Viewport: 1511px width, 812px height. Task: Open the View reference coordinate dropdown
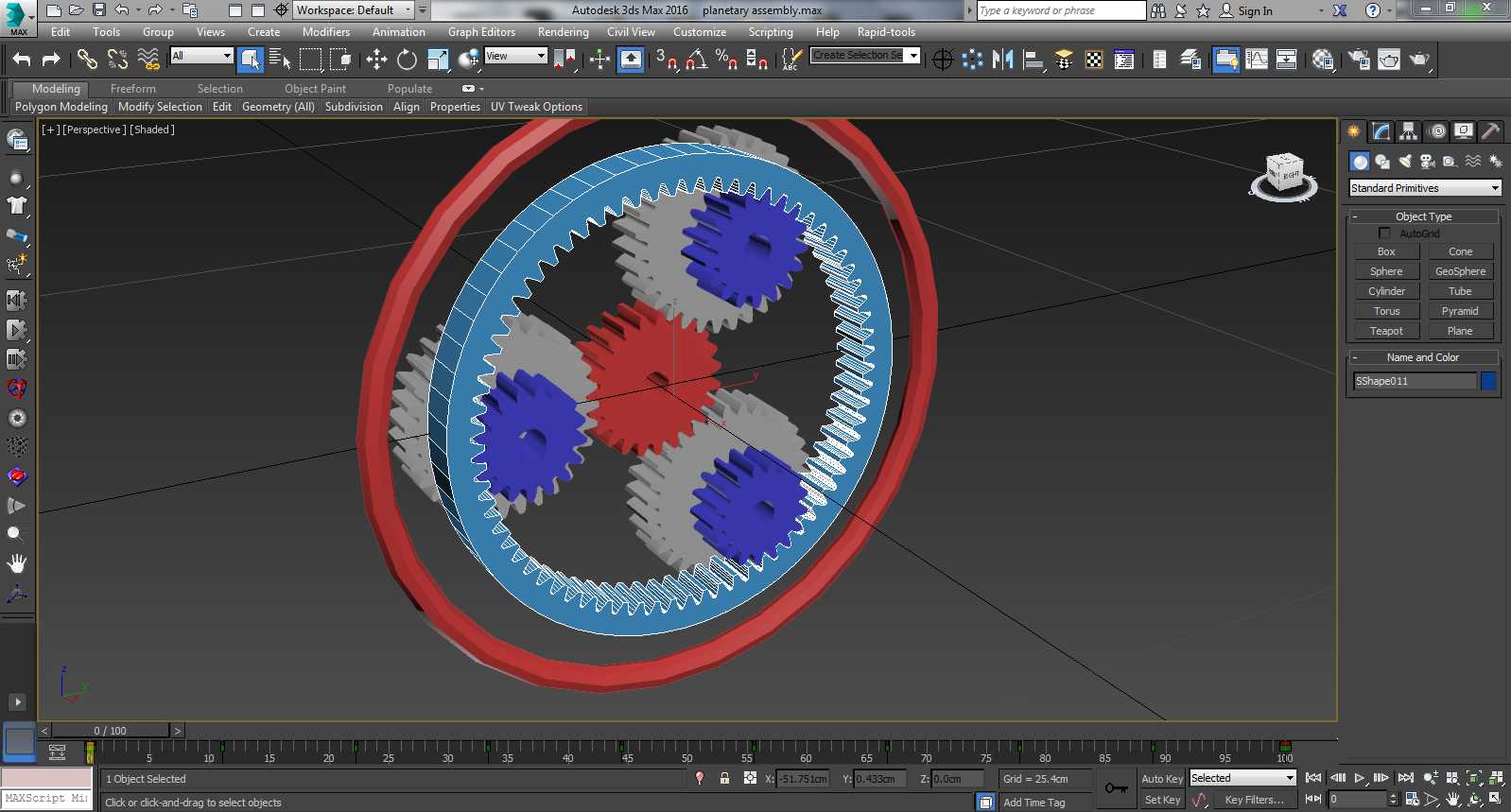pos(515,56)
